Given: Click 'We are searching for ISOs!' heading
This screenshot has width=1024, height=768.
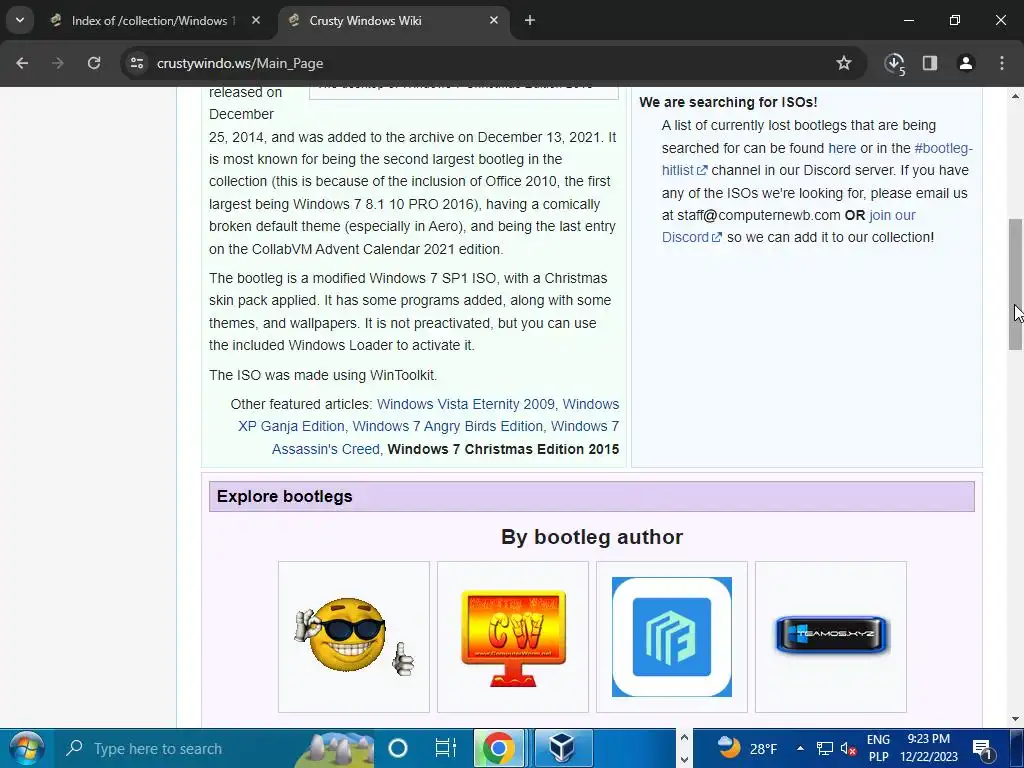Looking at the screenshot, I should click(728, 102).
